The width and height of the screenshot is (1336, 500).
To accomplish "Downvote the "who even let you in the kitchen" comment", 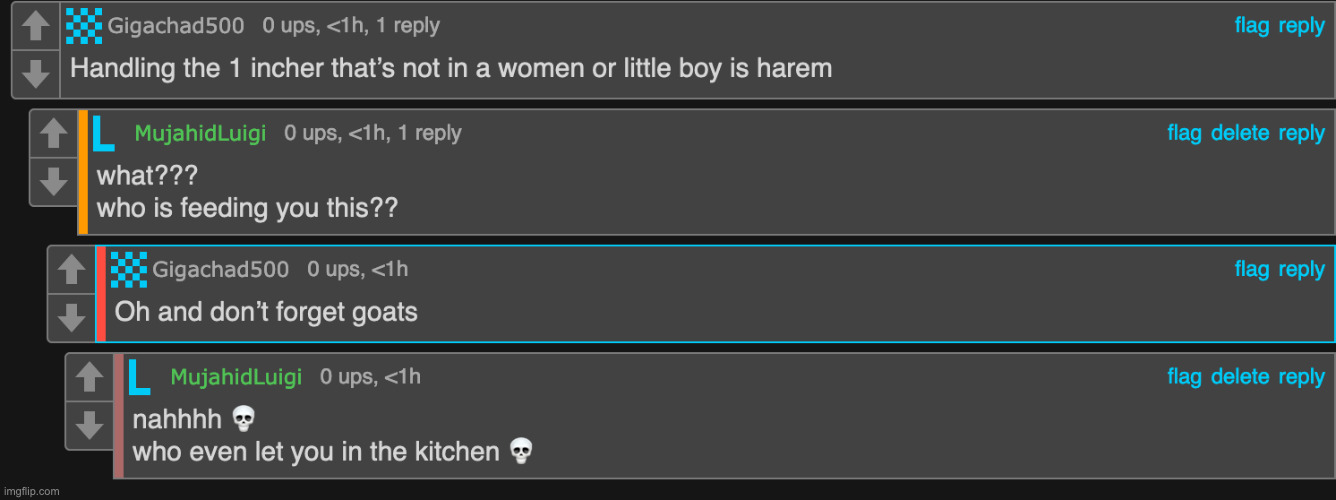I will (x=90, y=425).
